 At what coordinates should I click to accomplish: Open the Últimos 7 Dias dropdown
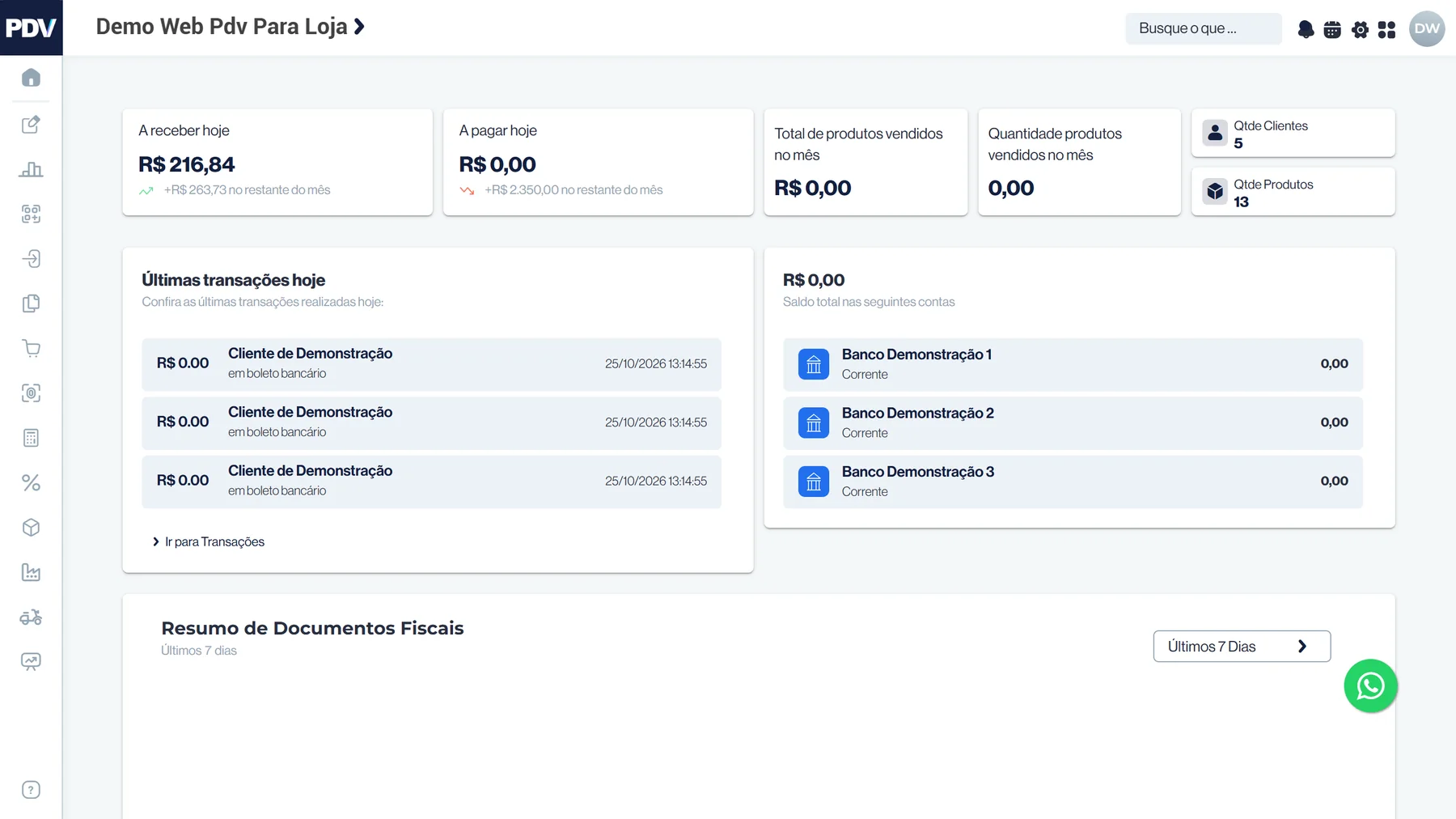click(1242, 647)
